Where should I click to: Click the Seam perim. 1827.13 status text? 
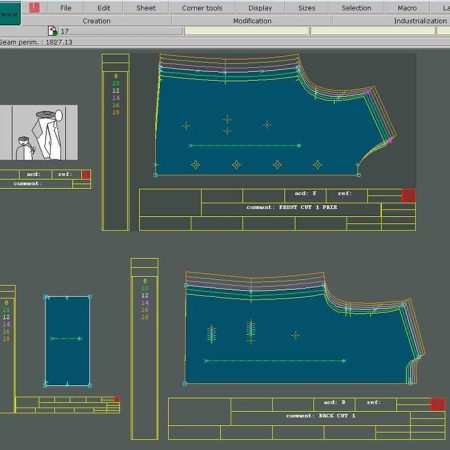[36, 42]
